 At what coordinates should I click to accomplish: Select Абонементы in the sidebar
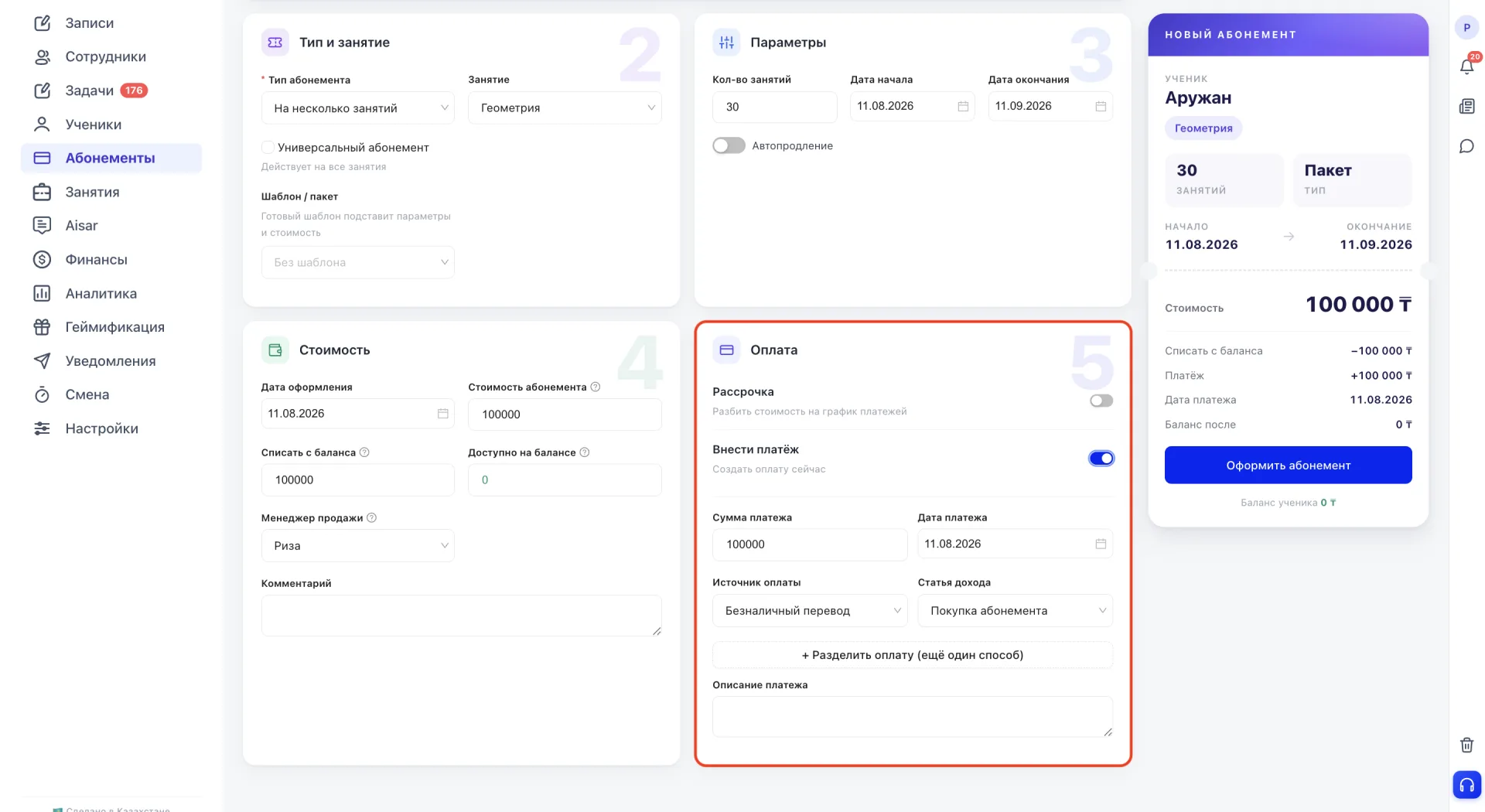click(111, 158)
